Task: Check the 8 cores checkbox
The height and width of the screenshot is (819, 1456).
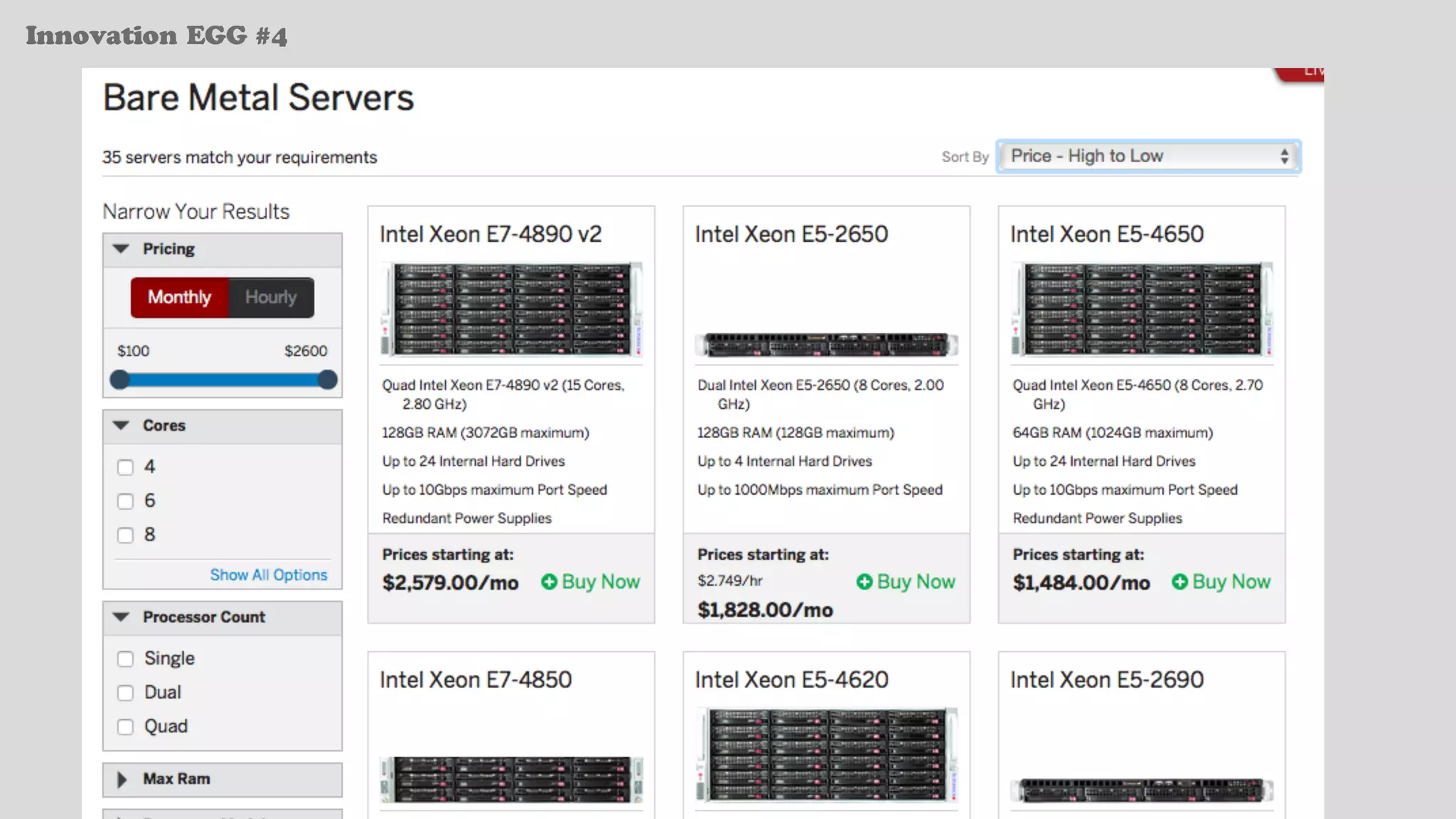Action: coord(126,535)
